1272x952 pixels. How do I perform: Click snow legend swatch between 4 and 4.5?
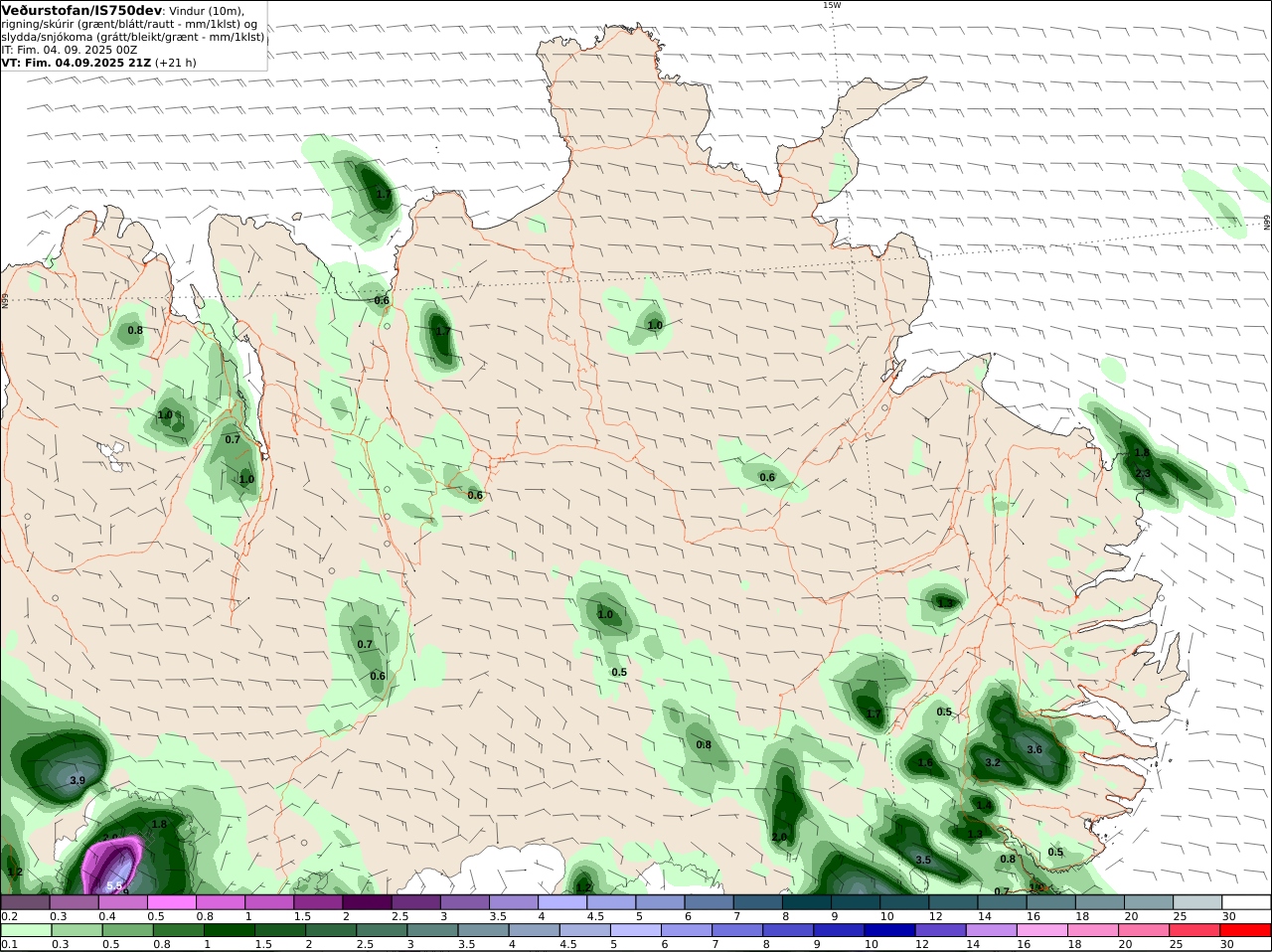point(561,902)
